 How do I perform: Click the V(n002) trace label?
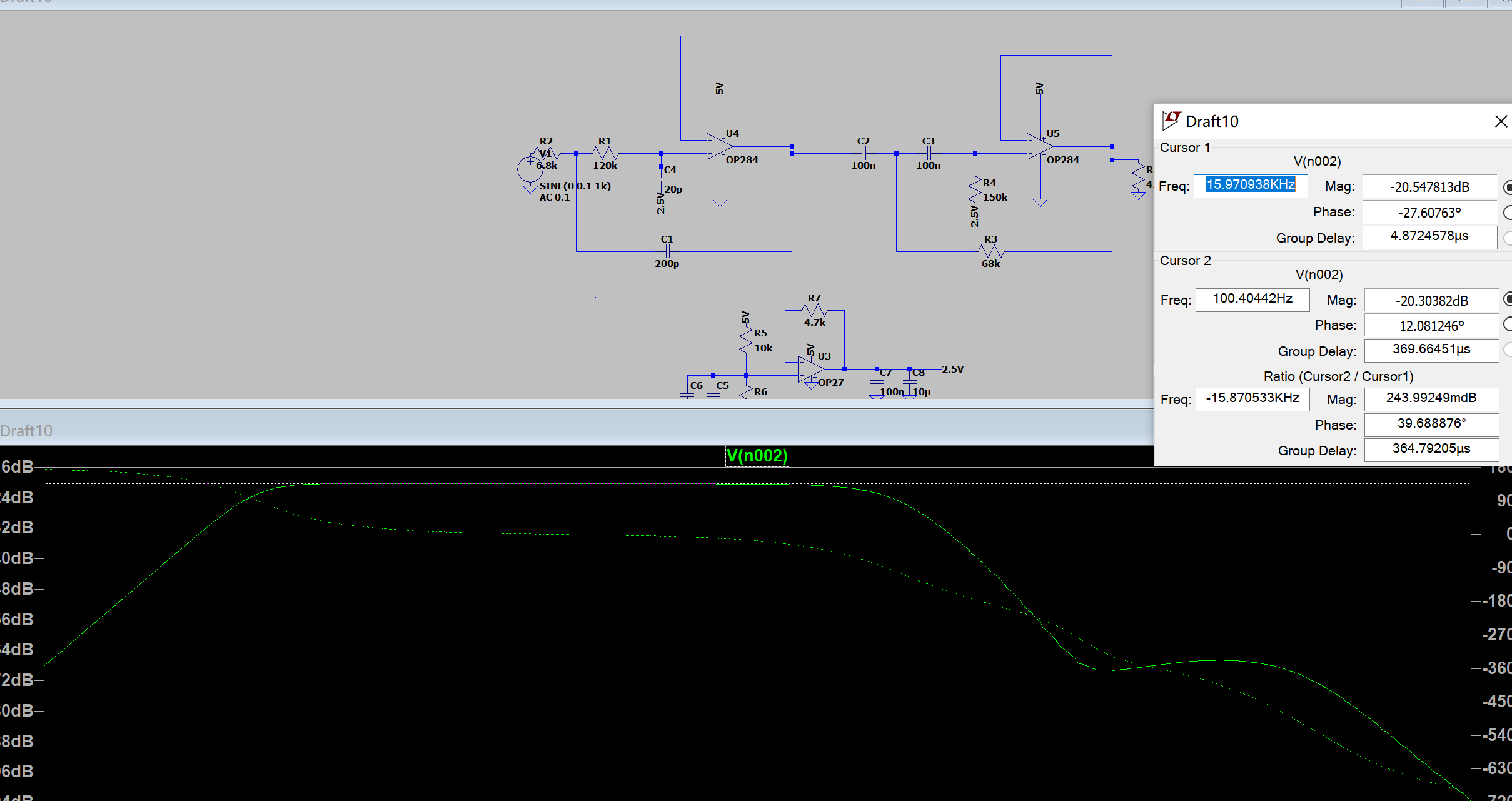click(757, 455)
